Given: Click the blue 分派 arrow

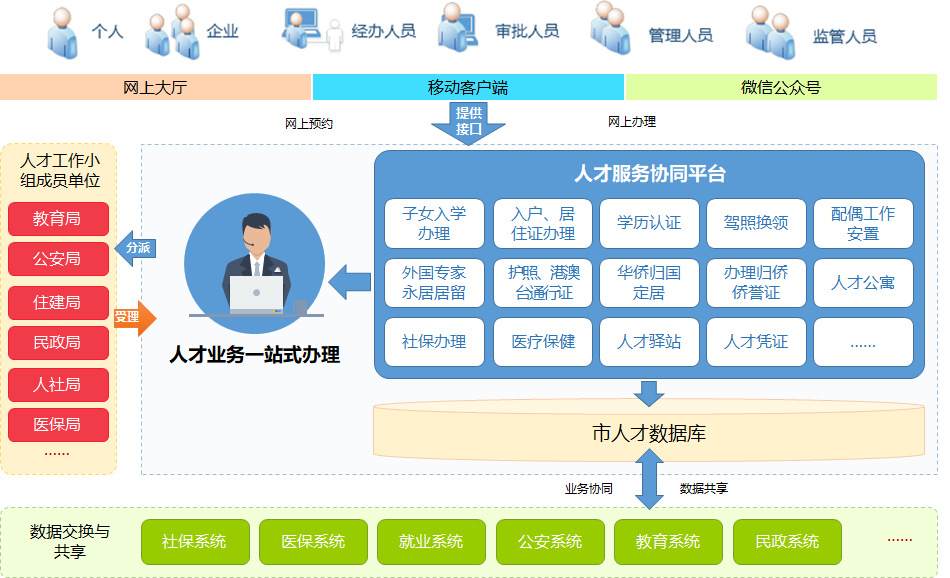Looking at the screenshot, I should pos(135,248).
